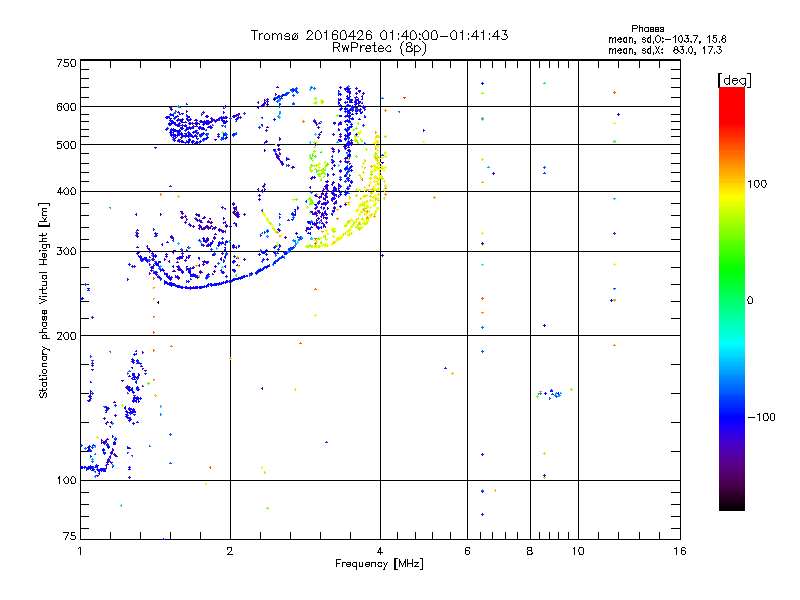This screenshot has height=600, width=800.
Task: Click the y-axis tick label '600'
Action: point(66,107)
